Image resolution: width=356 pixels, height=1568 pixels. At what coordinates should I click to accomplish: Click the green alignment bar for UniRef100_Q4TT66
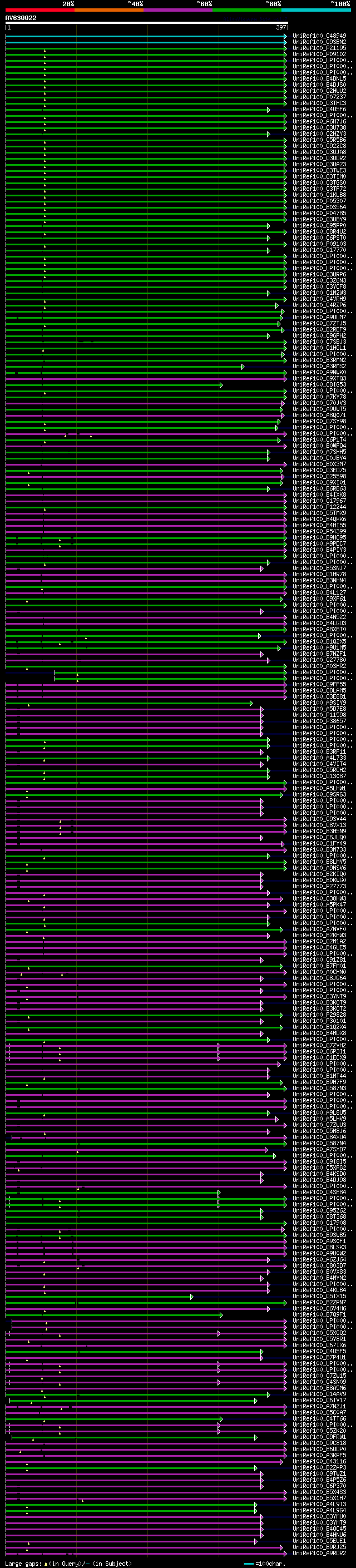114,1419
